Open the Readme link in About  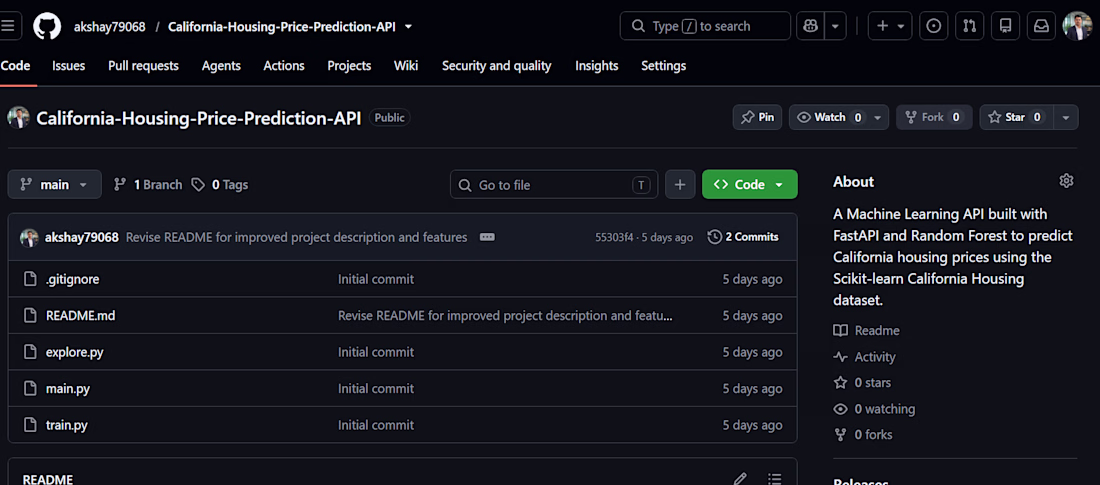click(866, 331)
